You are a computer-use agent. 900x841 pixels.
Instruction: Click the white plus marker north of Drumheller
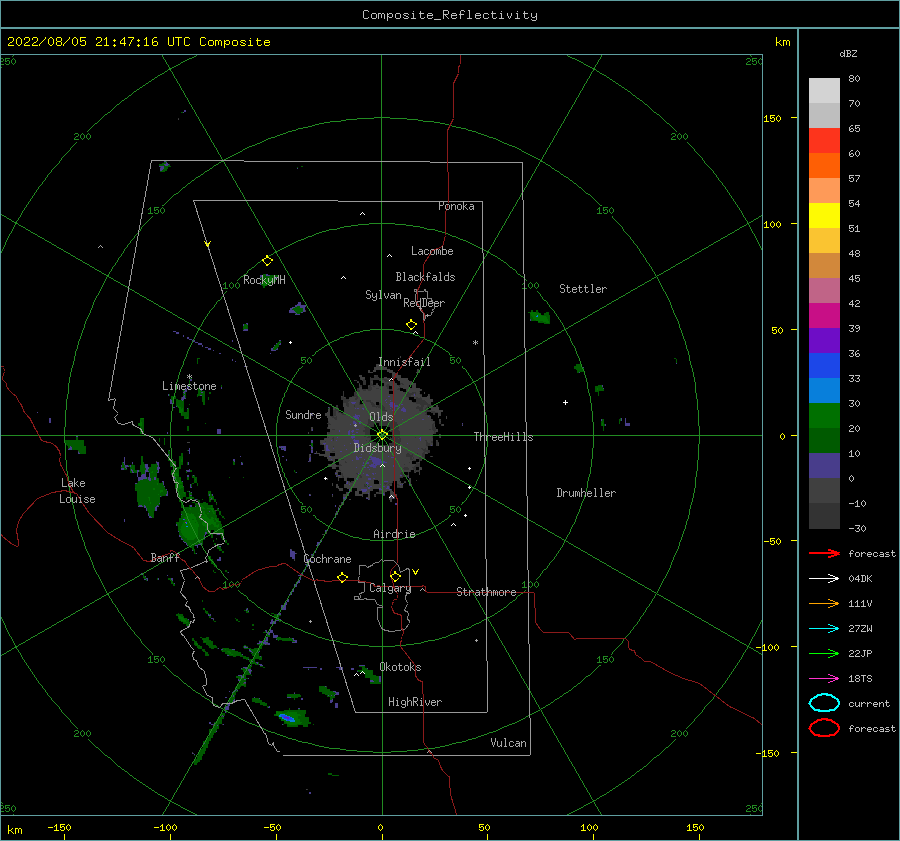click(x=565, y=402)
